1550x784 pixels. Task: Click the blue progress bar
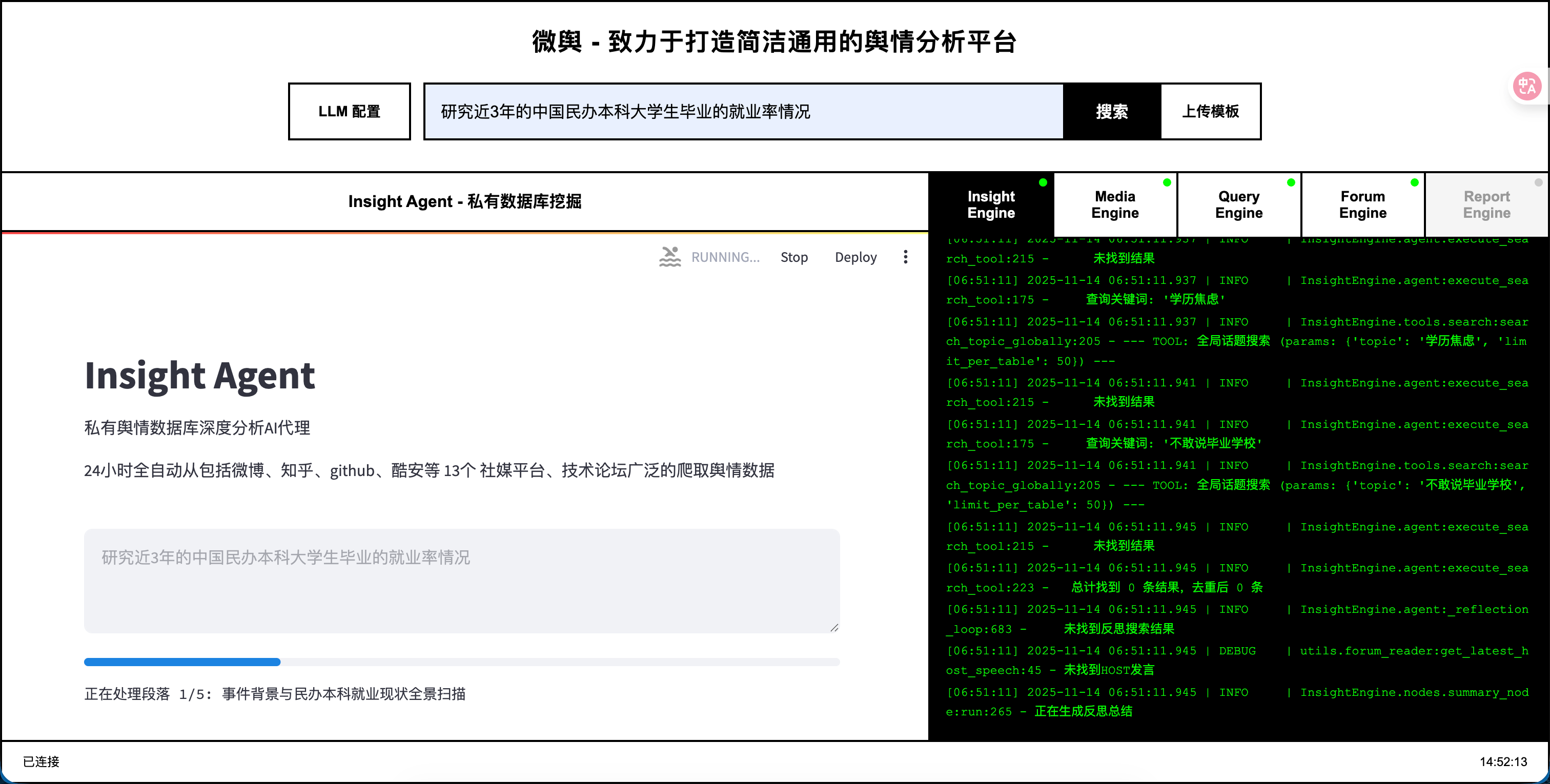coord(182,662)
